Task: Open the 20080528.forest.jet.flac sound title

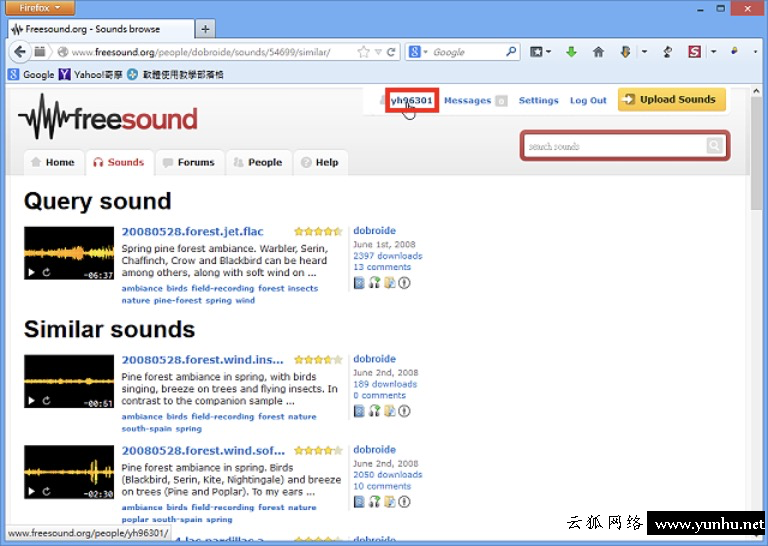Action: [192, 231]
